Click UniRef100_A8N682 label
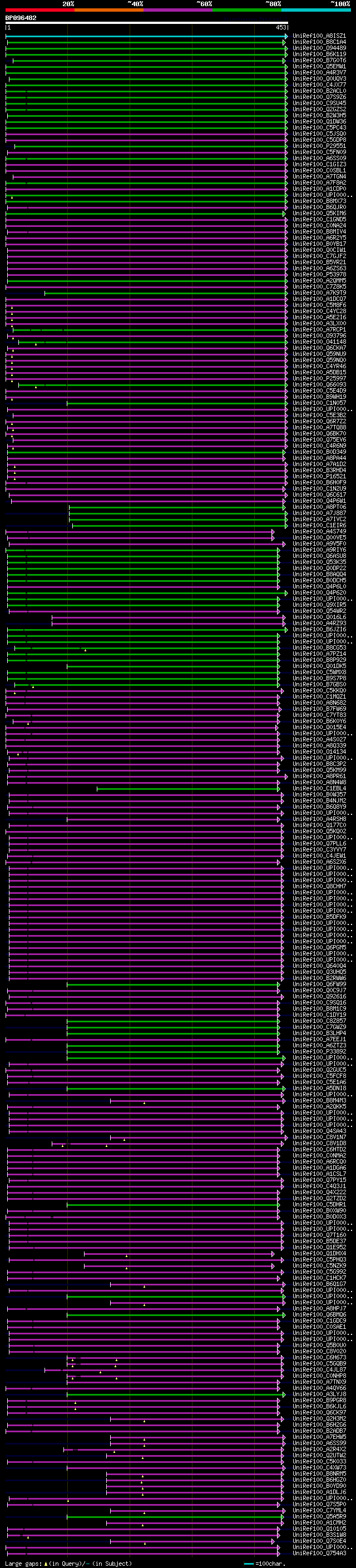 [319, 703]
